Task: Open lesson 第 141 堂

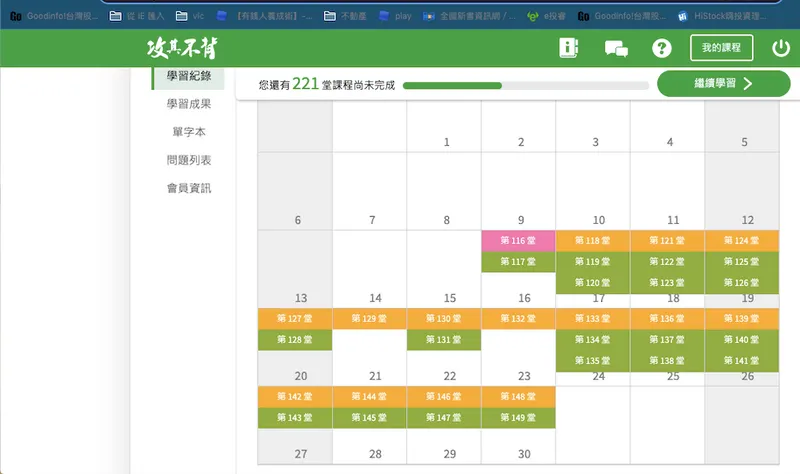Action: tap(741, 361)
